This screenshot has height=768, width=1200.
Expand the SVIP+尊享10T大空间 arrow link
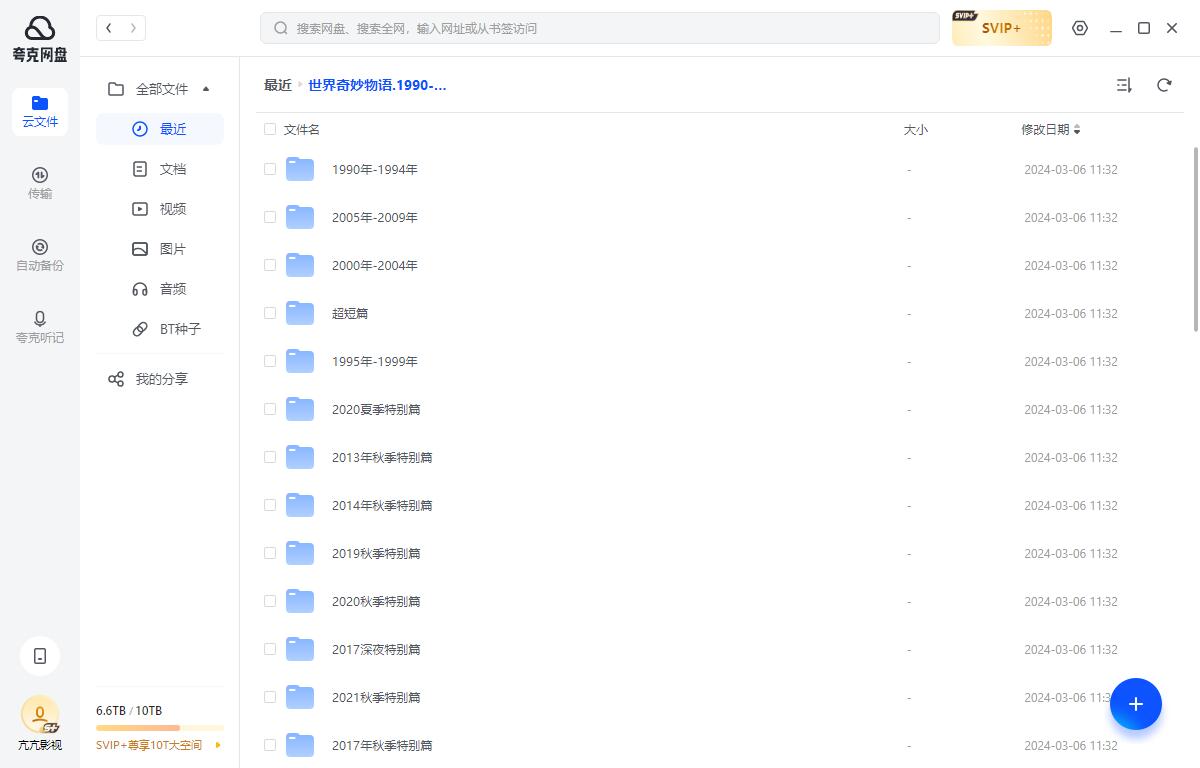[218, 745]
